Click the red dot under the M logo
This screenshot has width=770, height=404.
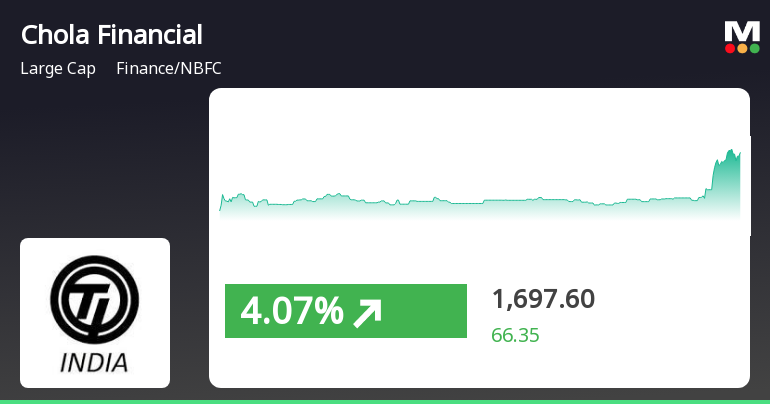[x=730, y=48]
